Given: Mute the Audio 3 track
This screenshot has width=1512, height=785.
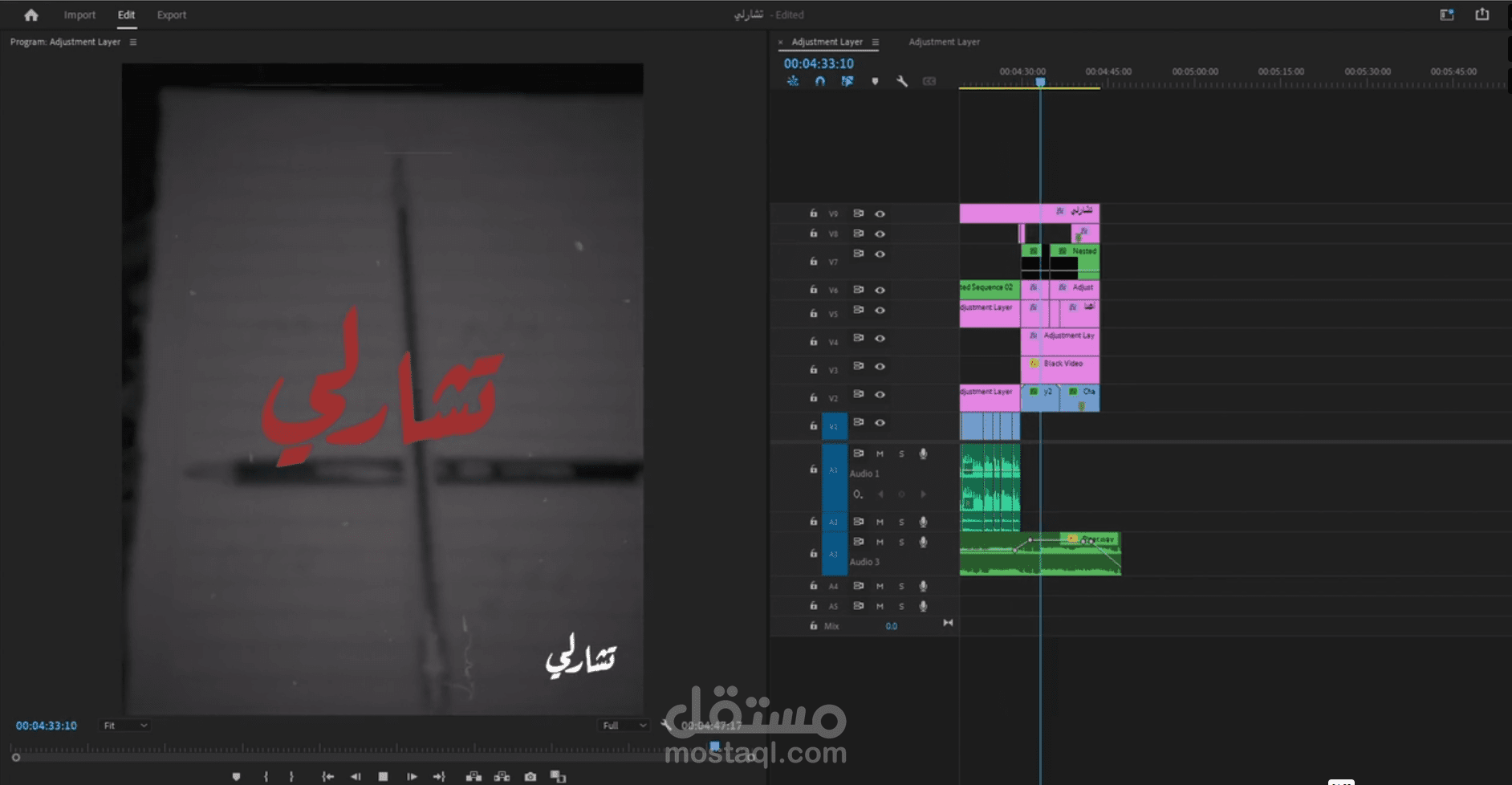Looking at the screenshot, I should coord(880,542).
